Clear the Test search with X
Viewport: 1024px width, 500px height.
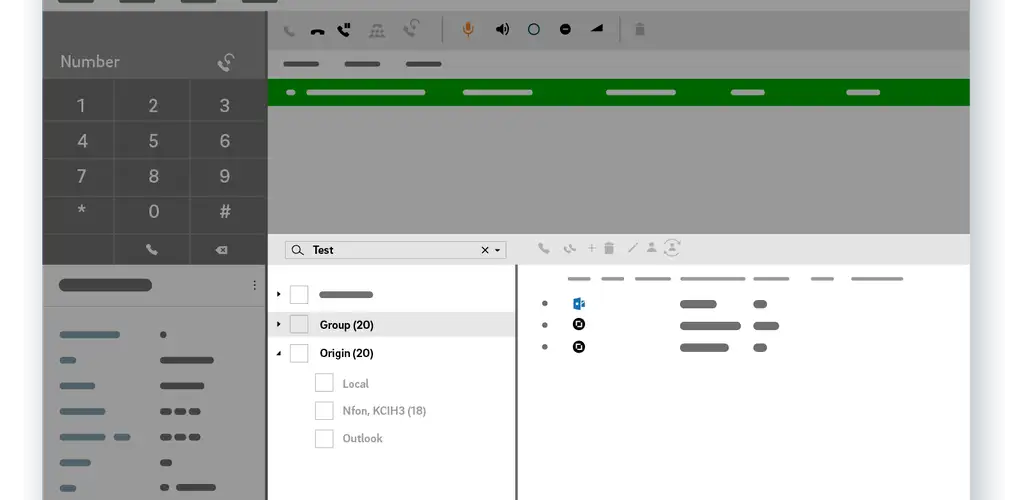(485, 250)
